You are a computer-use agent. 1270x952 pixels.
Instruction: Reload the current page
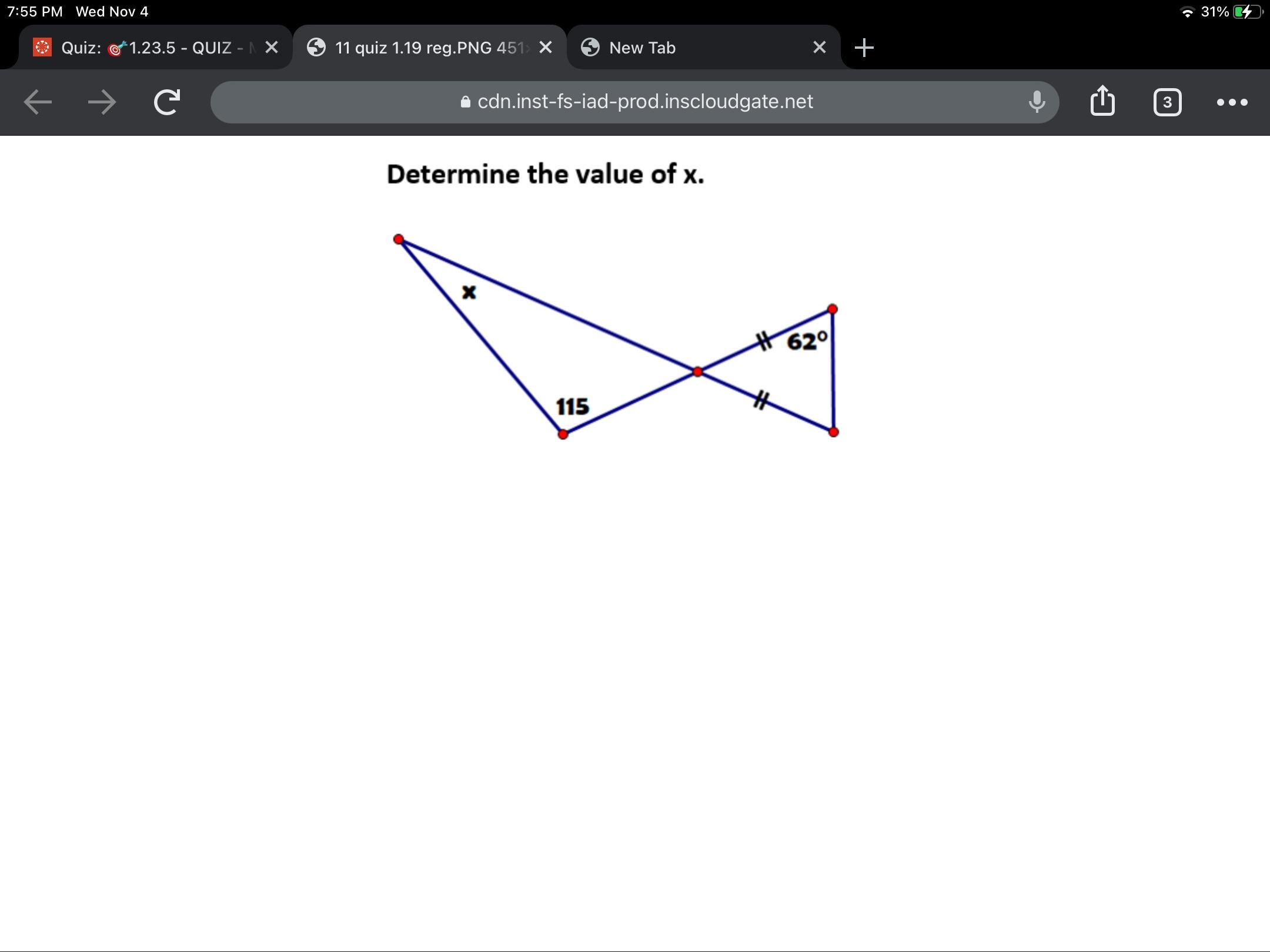click(167, 102)
